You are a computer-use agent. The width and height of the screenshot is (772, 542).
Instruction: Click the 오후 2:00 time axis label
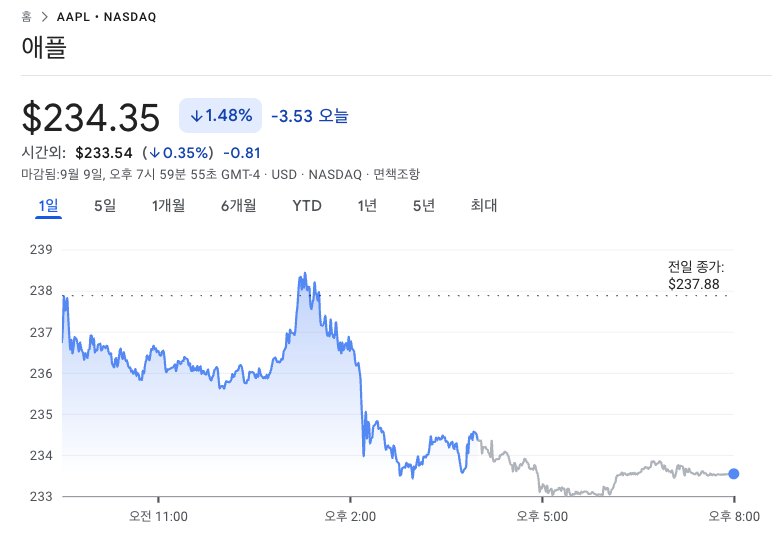[x=350, y=516]
